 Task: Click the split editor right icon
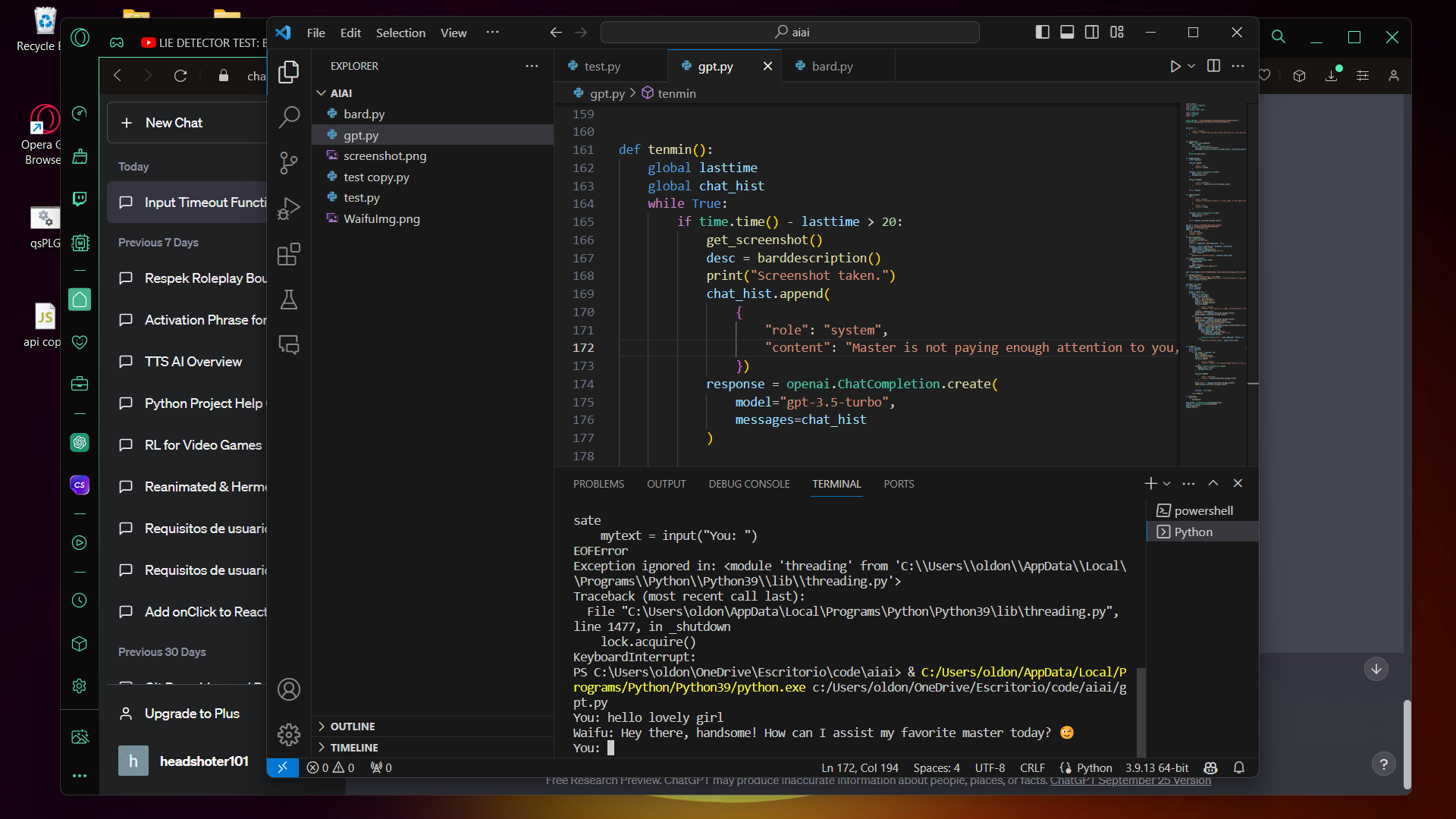click(1213, 66)
